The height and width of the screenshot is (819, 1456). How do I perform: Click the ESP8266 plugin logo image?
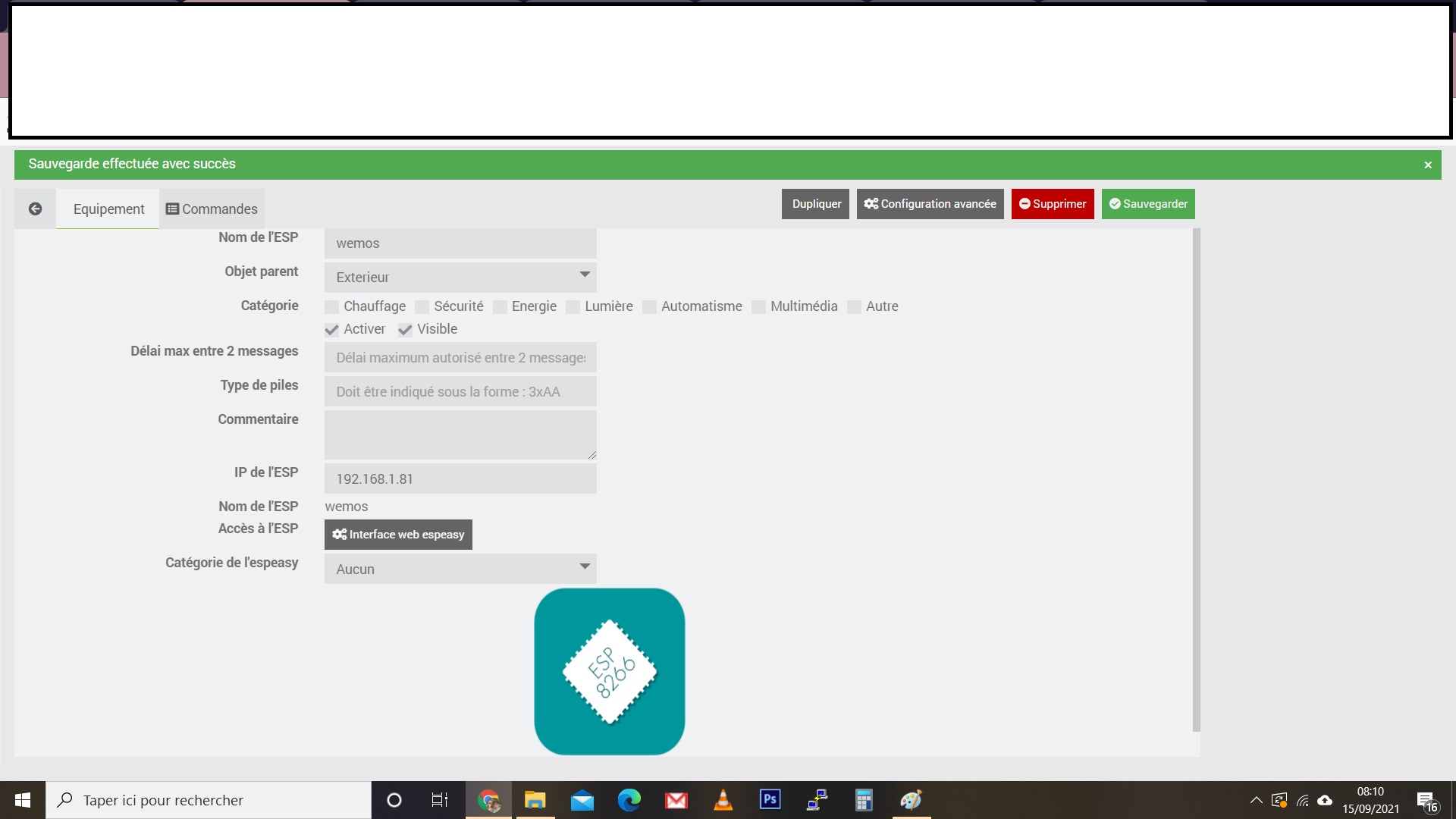[609, 671]
